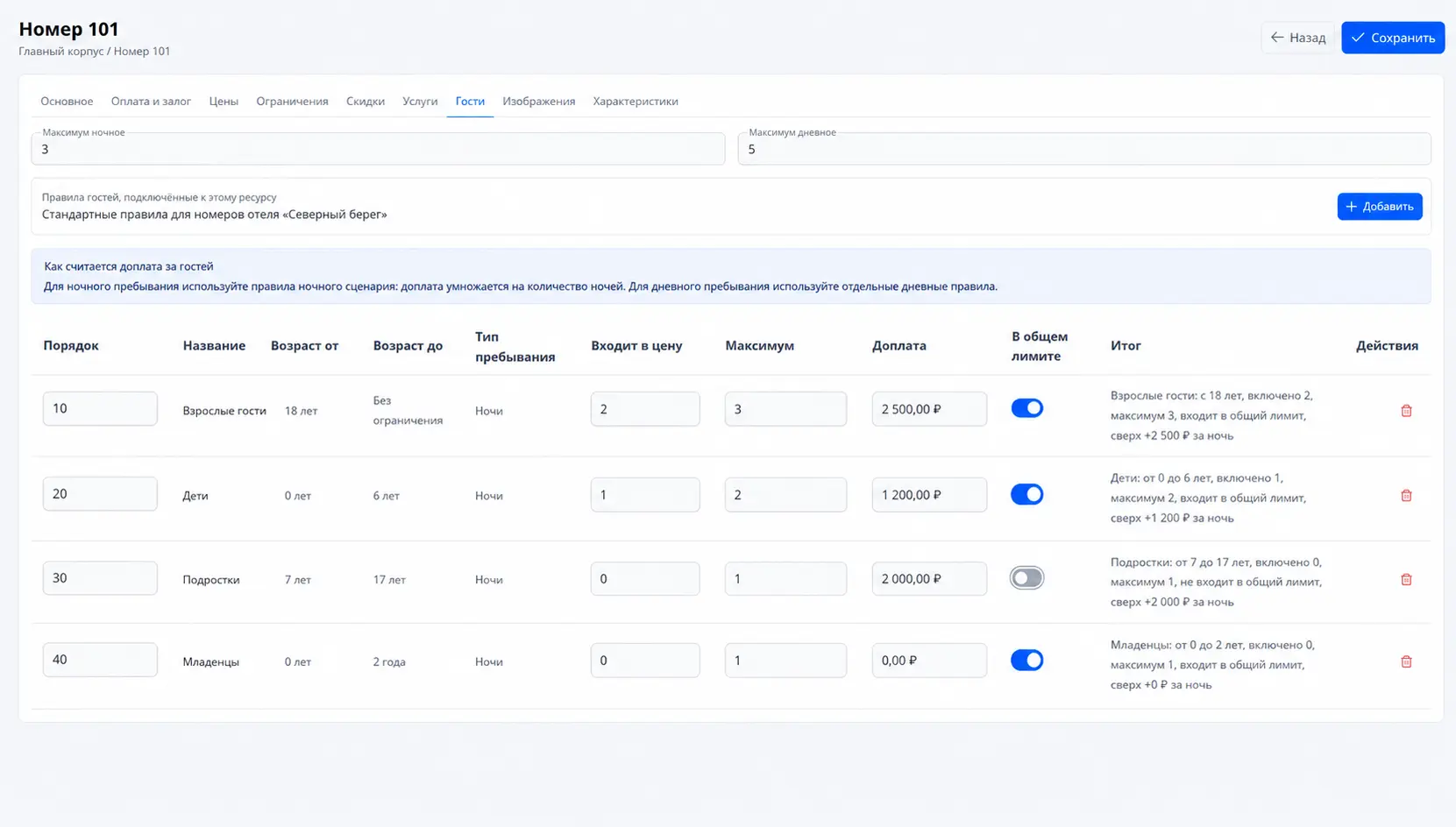
Task: Edit Максимум for Дети
Action: click(x=785, y=495)
